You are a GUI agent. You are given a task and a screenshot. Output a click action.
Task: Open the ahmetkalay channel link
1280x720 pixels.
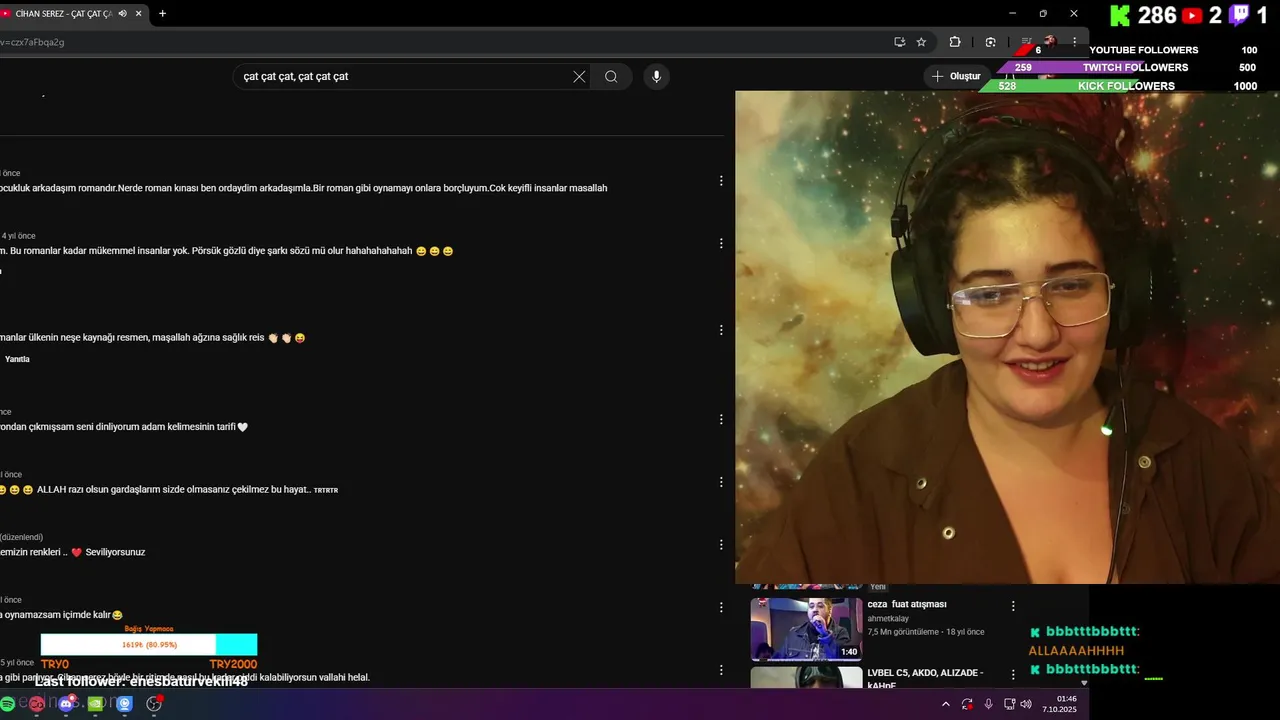point(888,619)
